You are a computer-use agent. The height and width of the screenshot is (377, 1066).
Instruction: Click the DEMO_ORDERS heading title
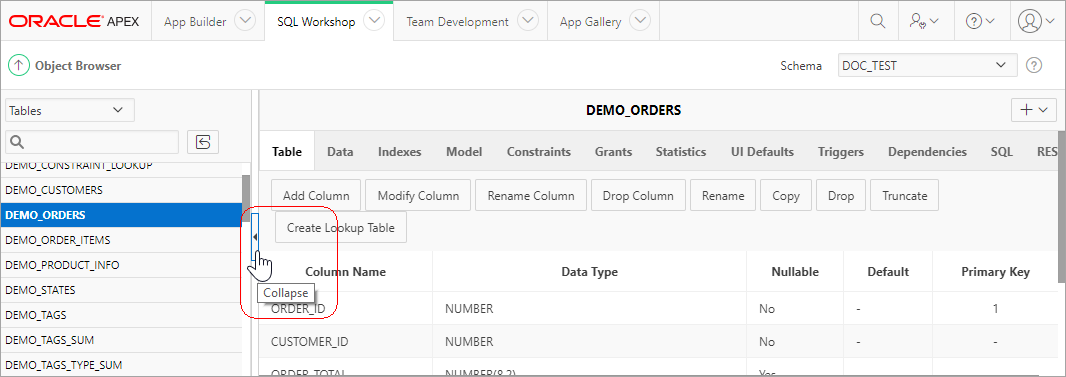[x=633, y=110]
